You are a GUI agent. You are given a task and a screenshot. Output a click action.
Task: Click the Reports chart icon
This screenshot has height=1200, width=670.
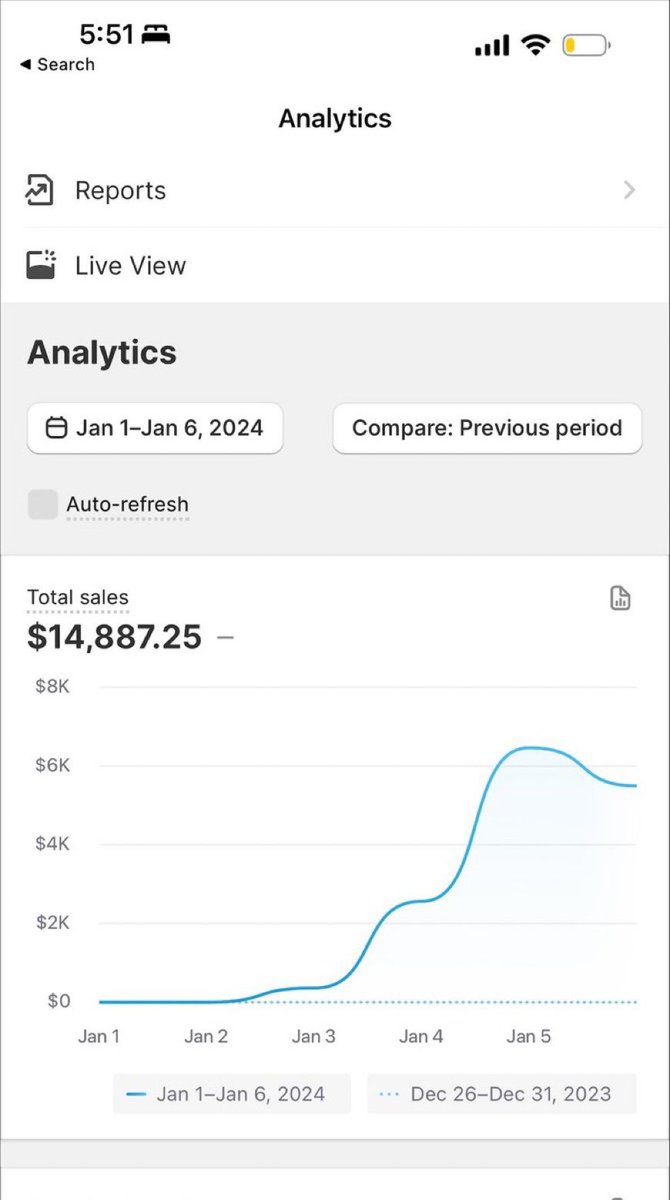[40, 190]
